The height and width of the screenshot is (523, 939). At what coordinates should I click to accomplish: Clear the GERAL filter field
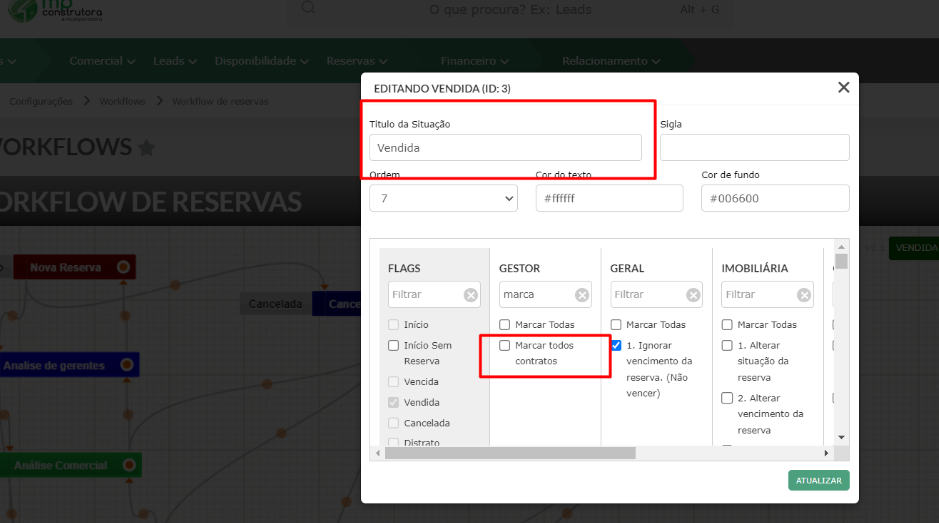click(693, 295)
